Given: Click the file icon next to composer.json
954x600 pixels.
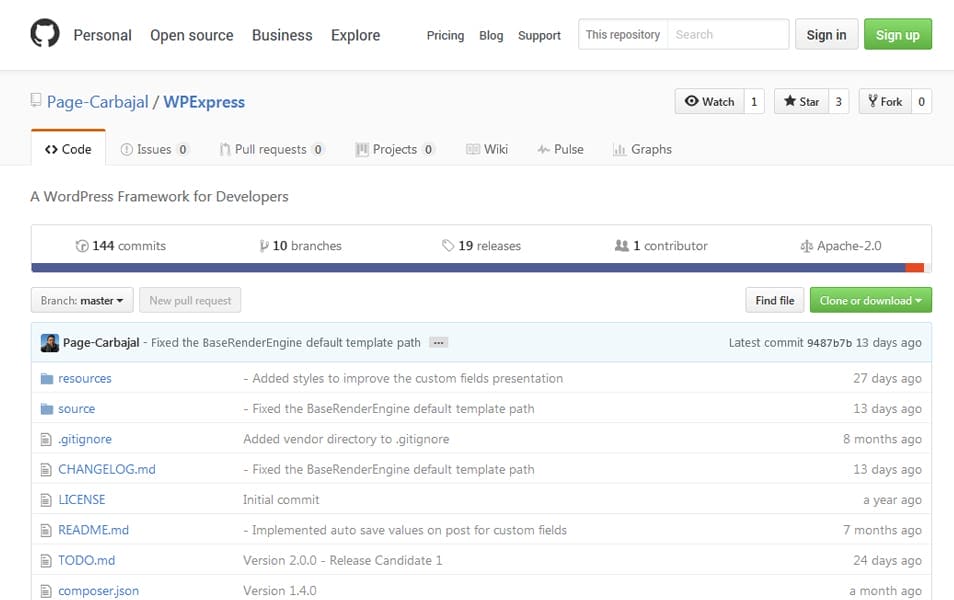Looking at the screenshot, I should (x=46, y=591).
